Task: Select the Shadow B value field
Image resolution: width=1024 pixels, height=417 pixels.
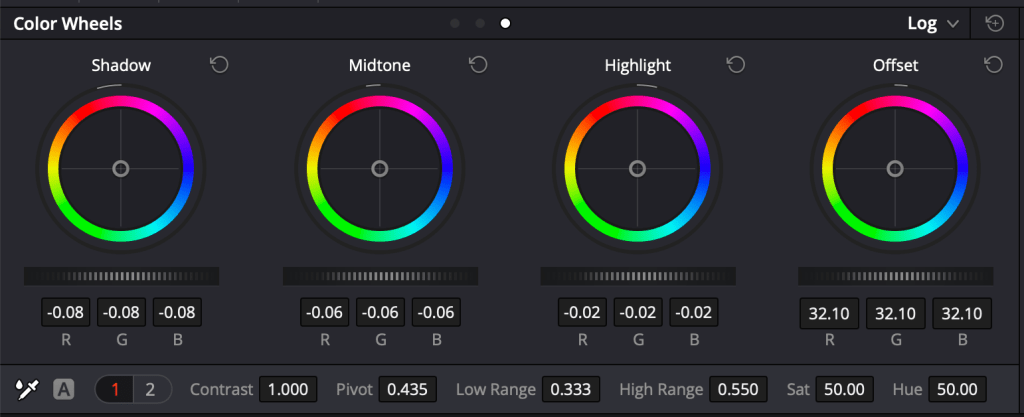Action: coord(177,313)
